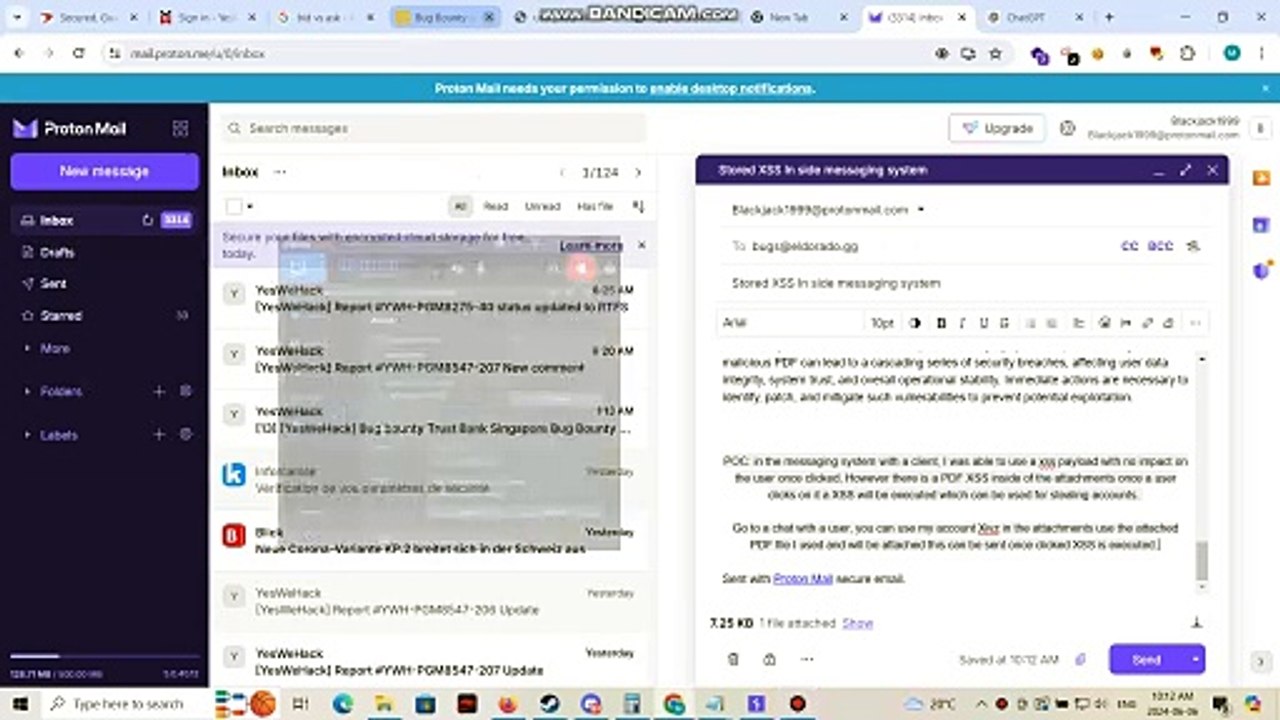Open Folders settings gear
Screen dimensions: 1280x720
coord(185,391)
